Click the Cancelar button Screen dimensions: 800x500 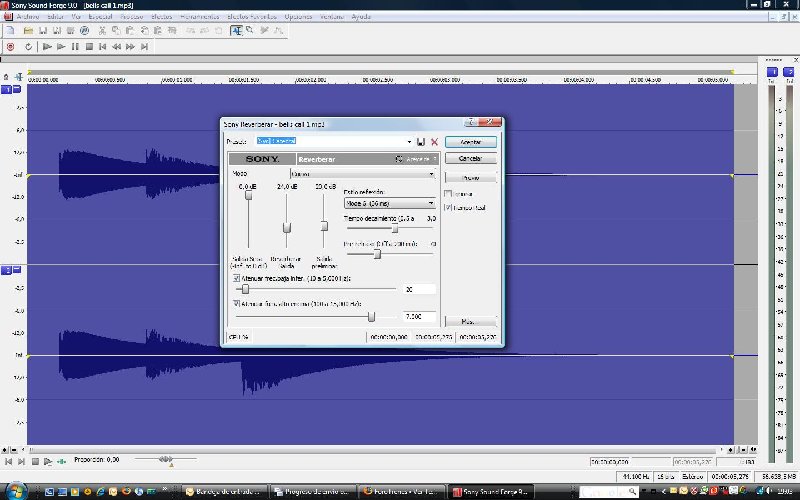470,159
